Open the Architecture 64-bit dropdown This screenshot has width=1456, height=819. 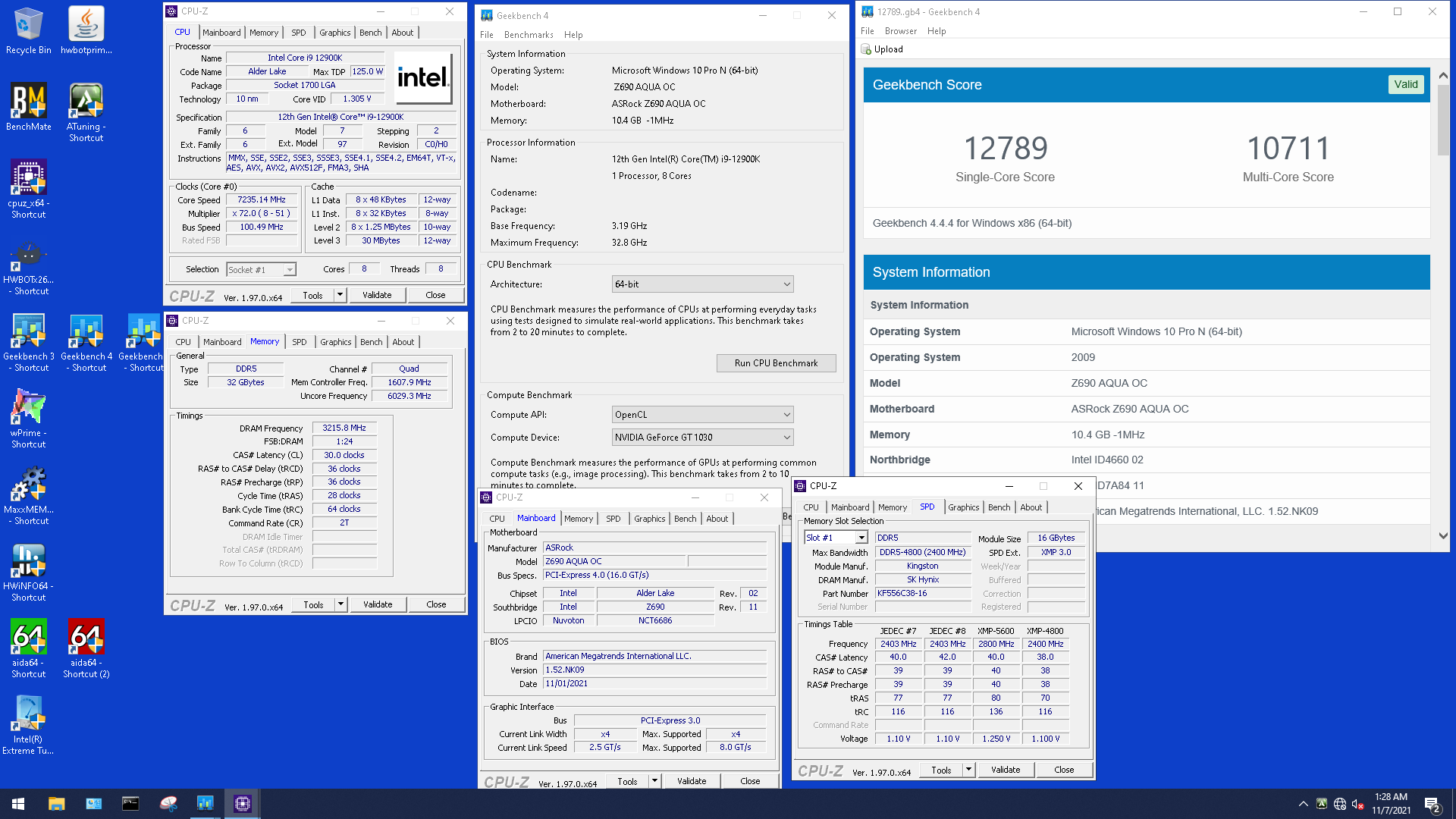click(702, 284)
